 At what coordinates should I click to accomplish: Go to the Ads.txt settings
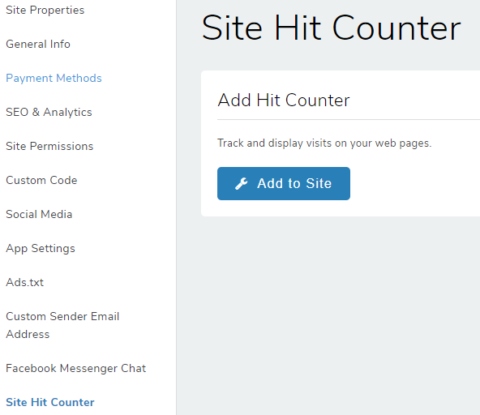pos(25,282)
